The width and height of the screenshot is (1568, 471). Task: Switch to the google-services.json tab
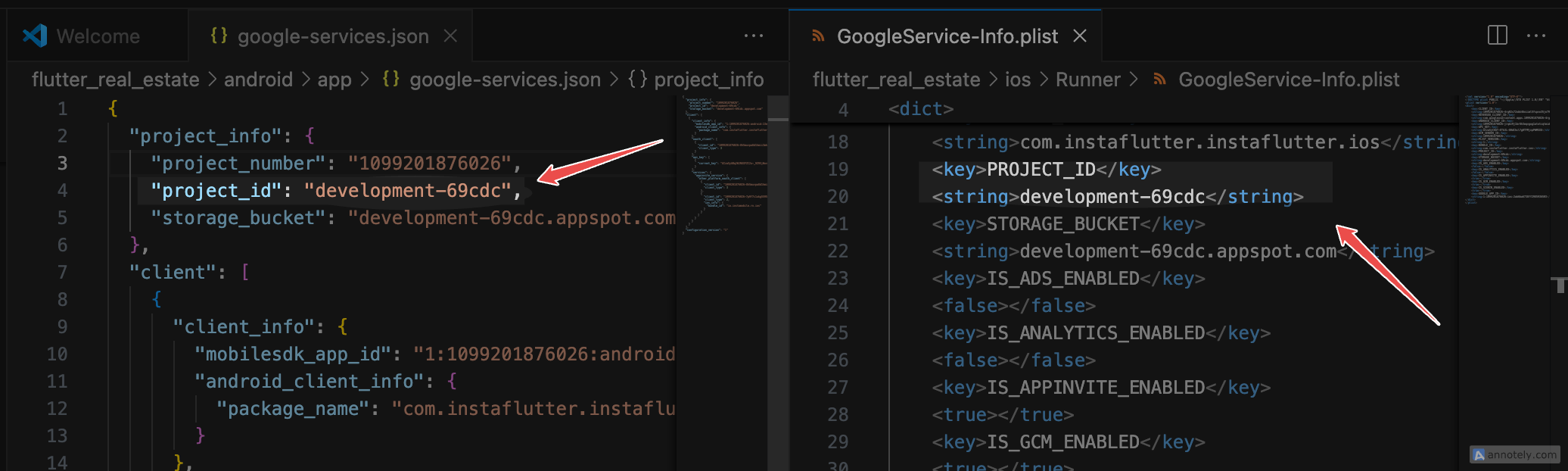click(332, 36)
